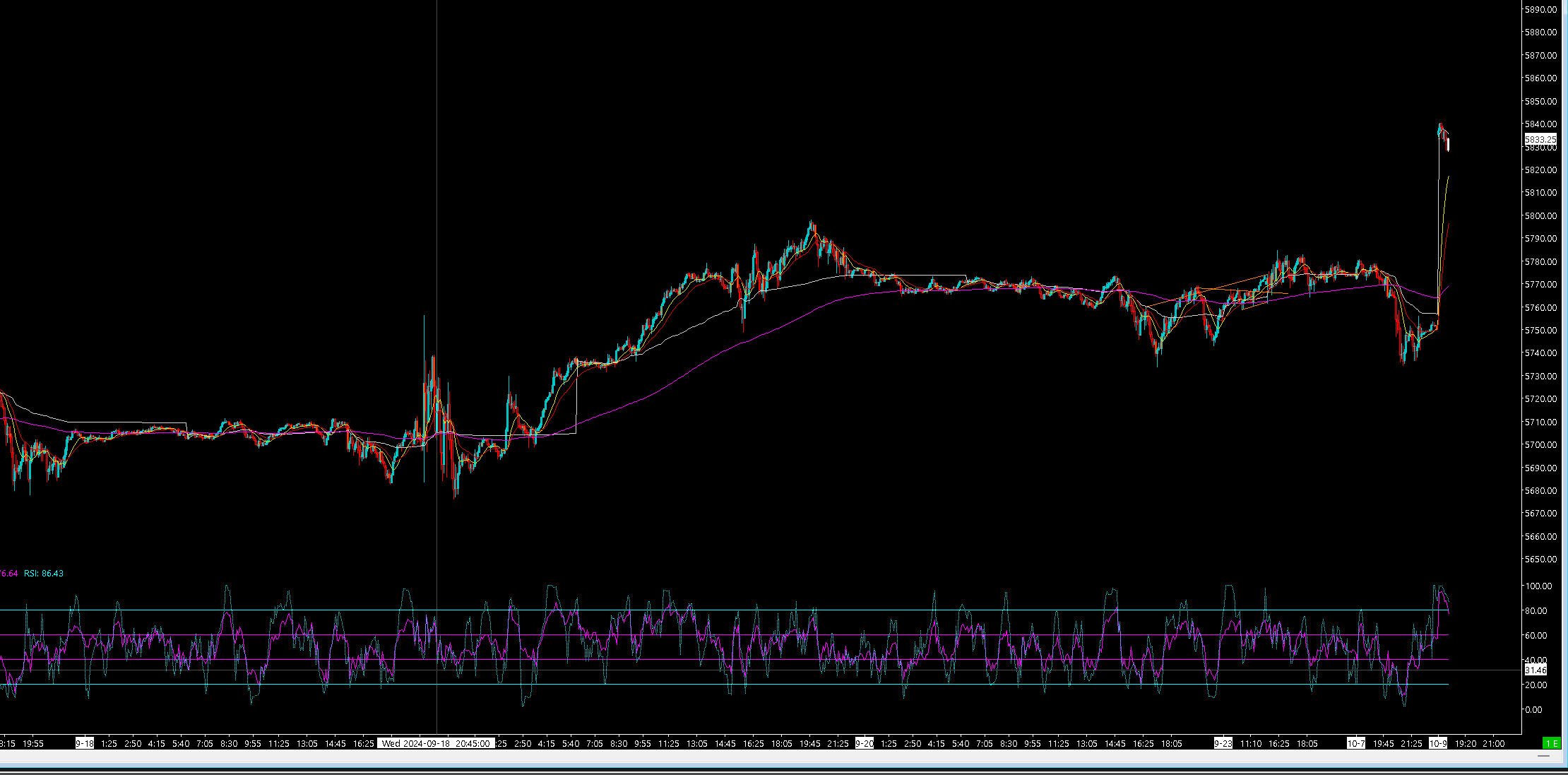Click the 0.00 label on RSI scale

pyautogui.click(x=1533, y=709)
